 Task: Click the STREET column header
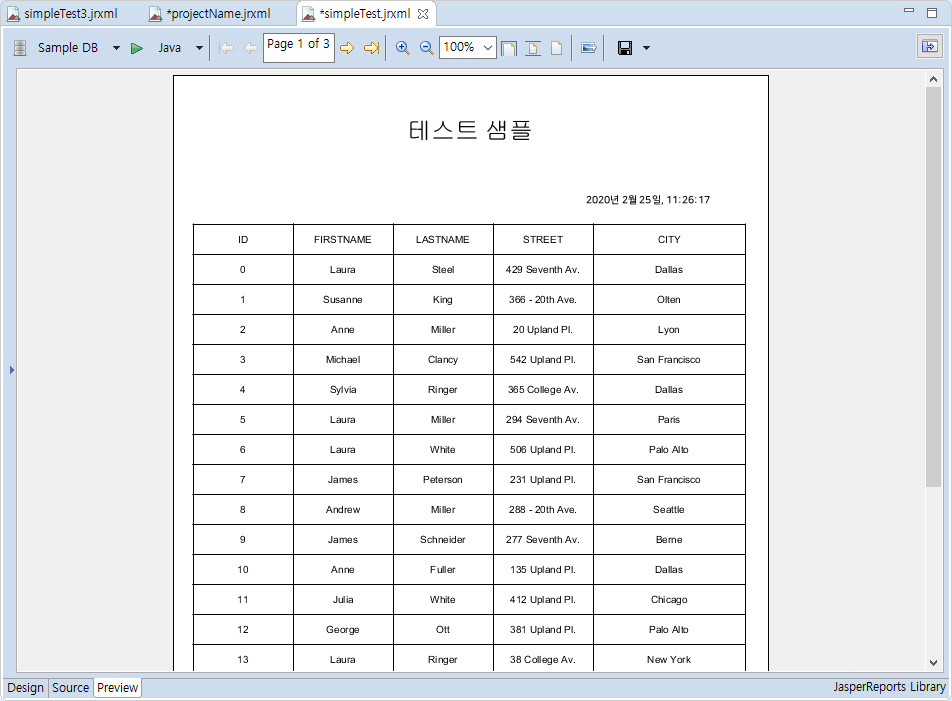click(543, 240)
